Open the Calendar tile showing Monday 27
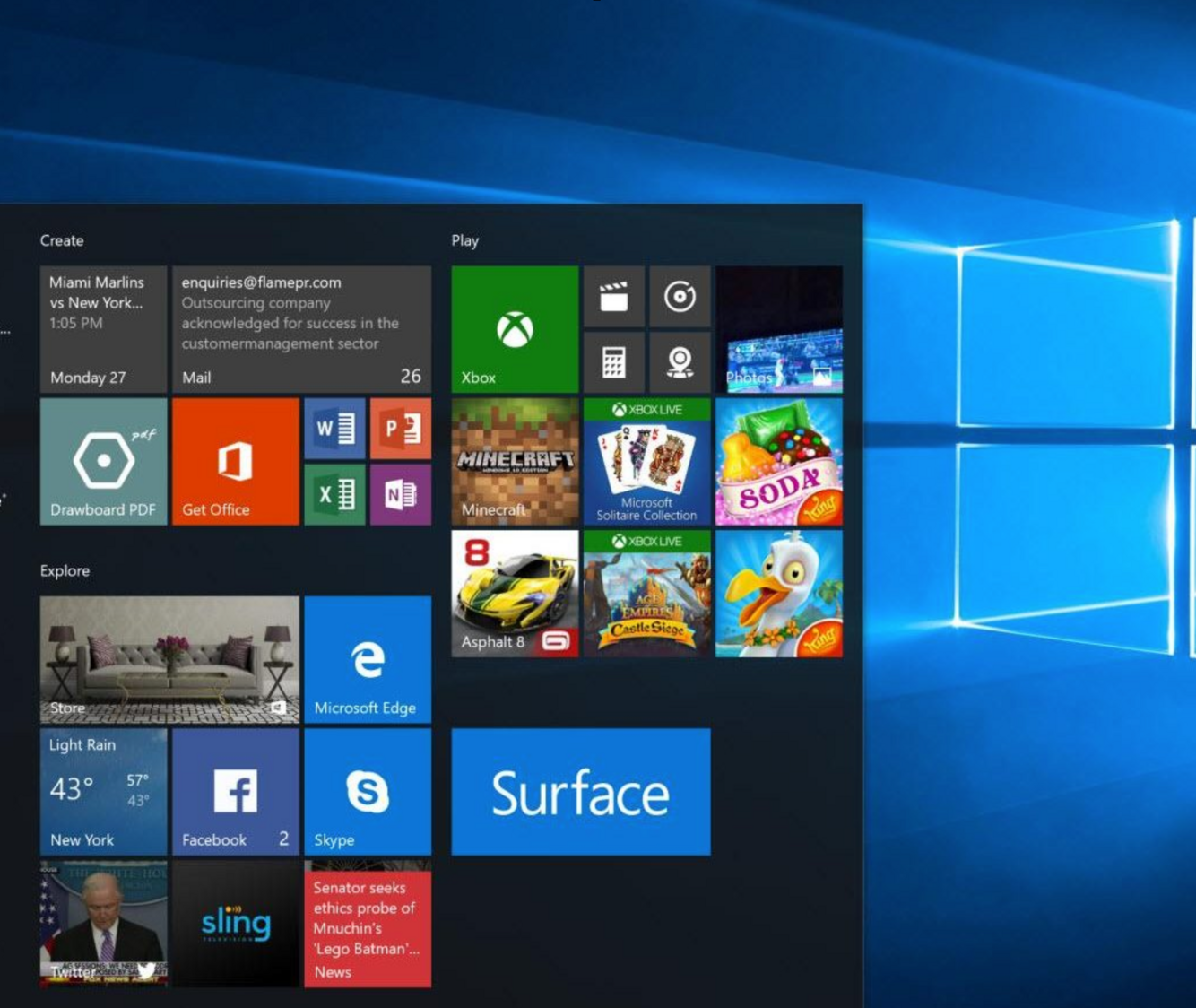The height and width of the screenshot is (1008, 1196). (103, 329)
